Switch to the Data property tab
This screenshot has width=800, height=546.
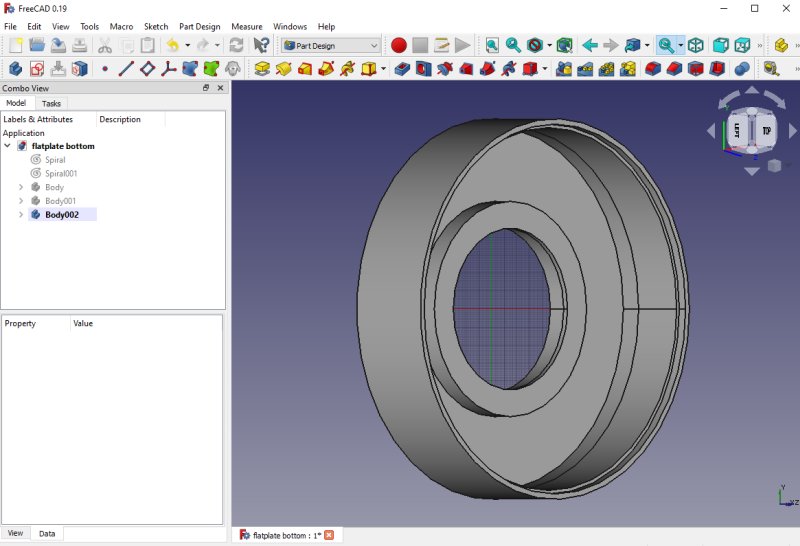pos(47,533)
